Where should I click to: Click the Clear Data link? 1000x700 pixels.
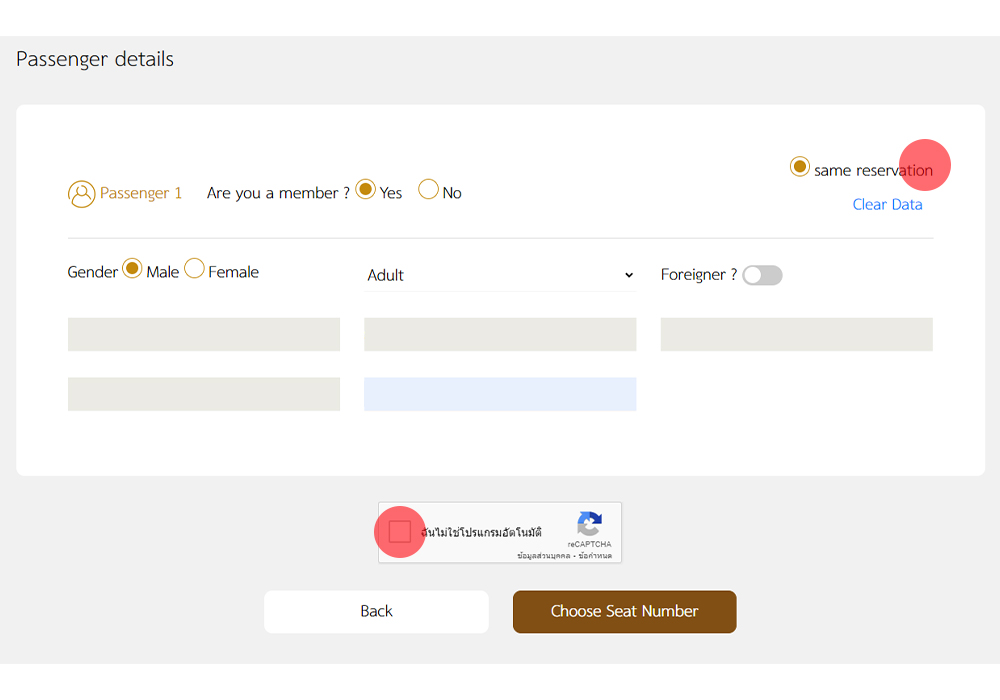tap(887, 204)
